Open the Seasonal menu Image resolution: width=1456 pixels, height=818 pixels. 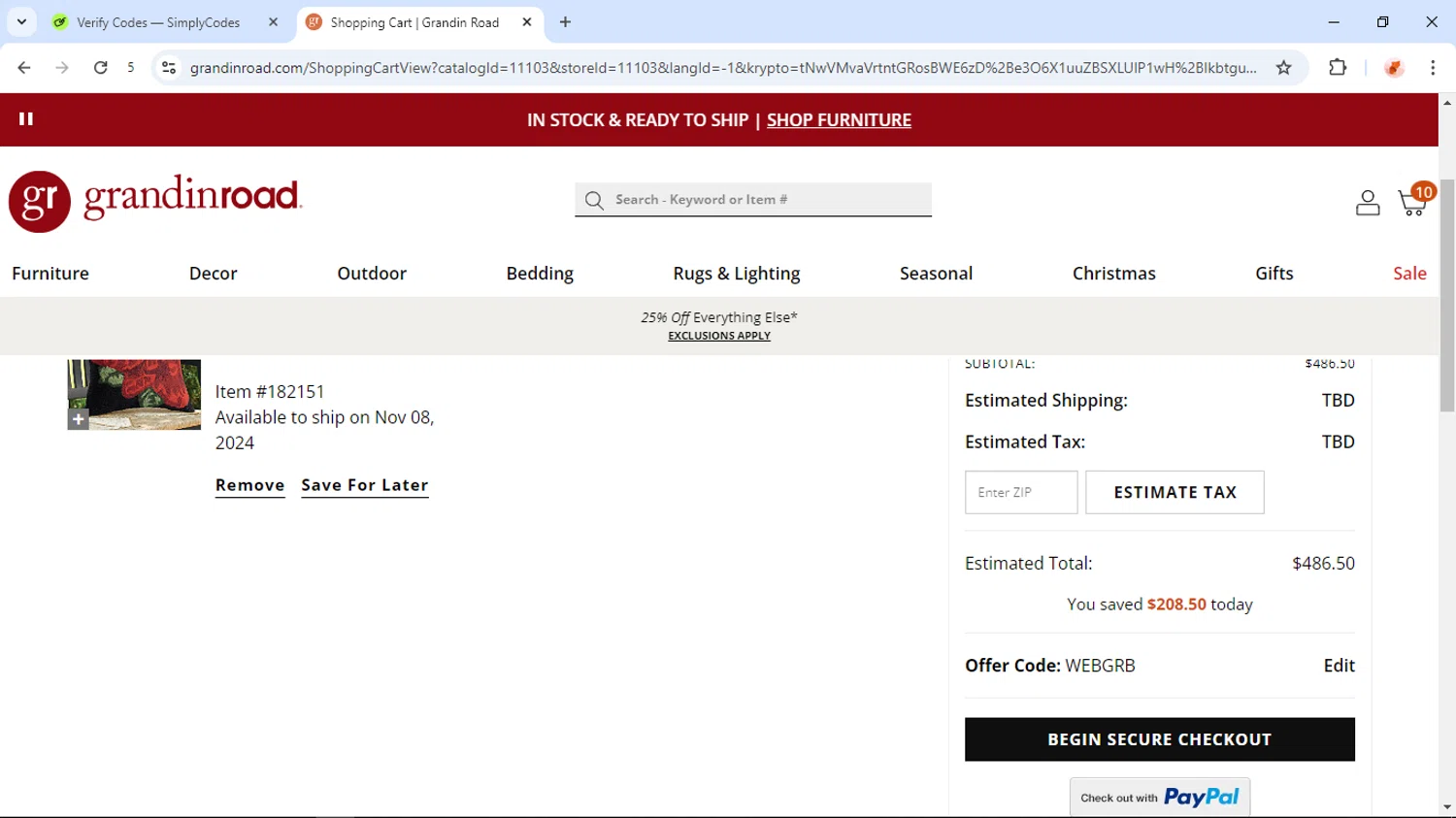[936, 274]
